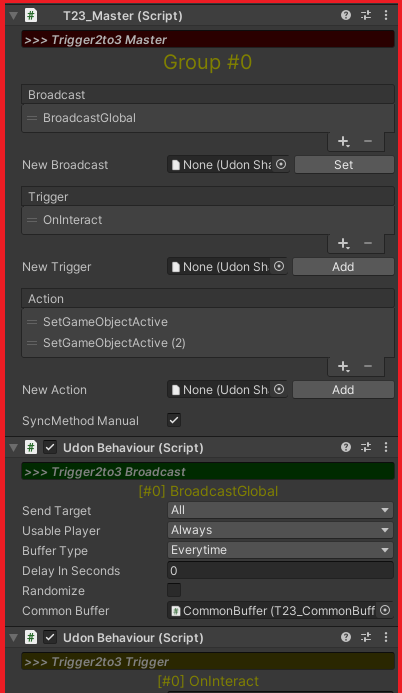Viewport: 402px width, 693px height.
Task: Toggle SyncMethod Manual checkbox
Action: pyautogui.click(x=174, y=420)
